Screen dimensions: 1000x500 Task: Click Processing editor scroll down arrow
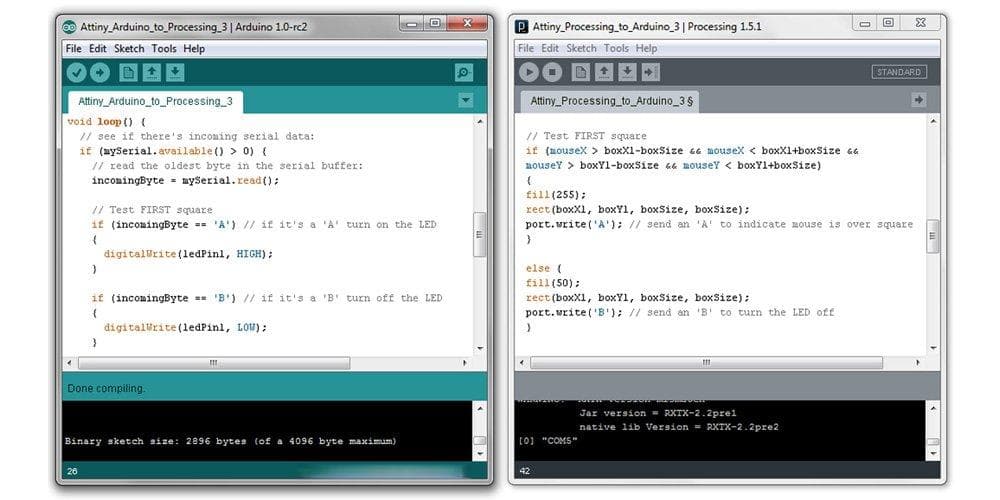point(933,348)
